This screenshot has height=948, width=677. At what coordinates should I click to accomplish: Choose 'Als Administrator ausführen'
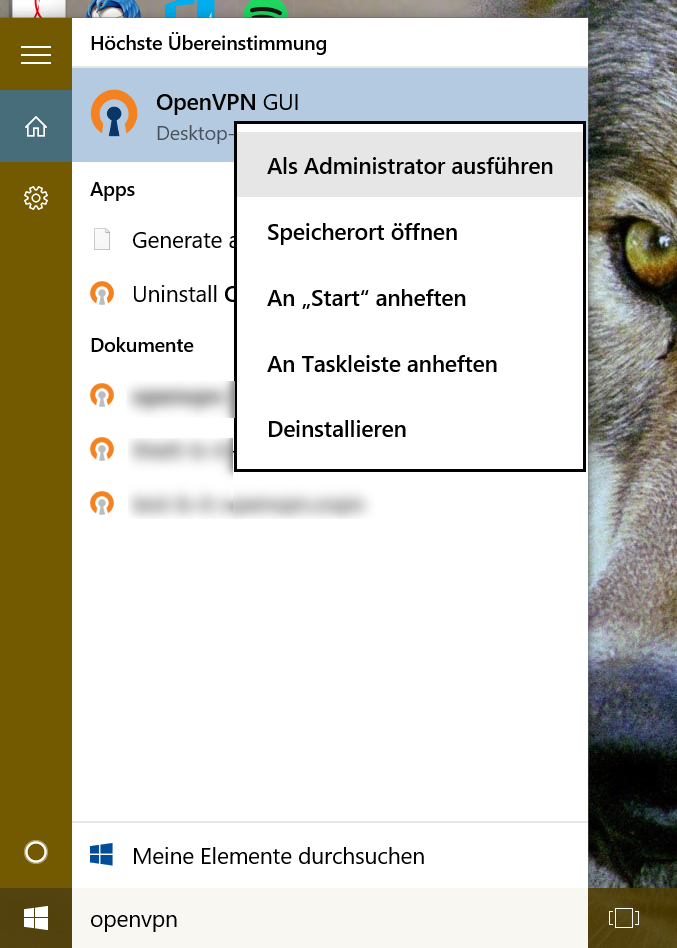click(x=410, y=166)
